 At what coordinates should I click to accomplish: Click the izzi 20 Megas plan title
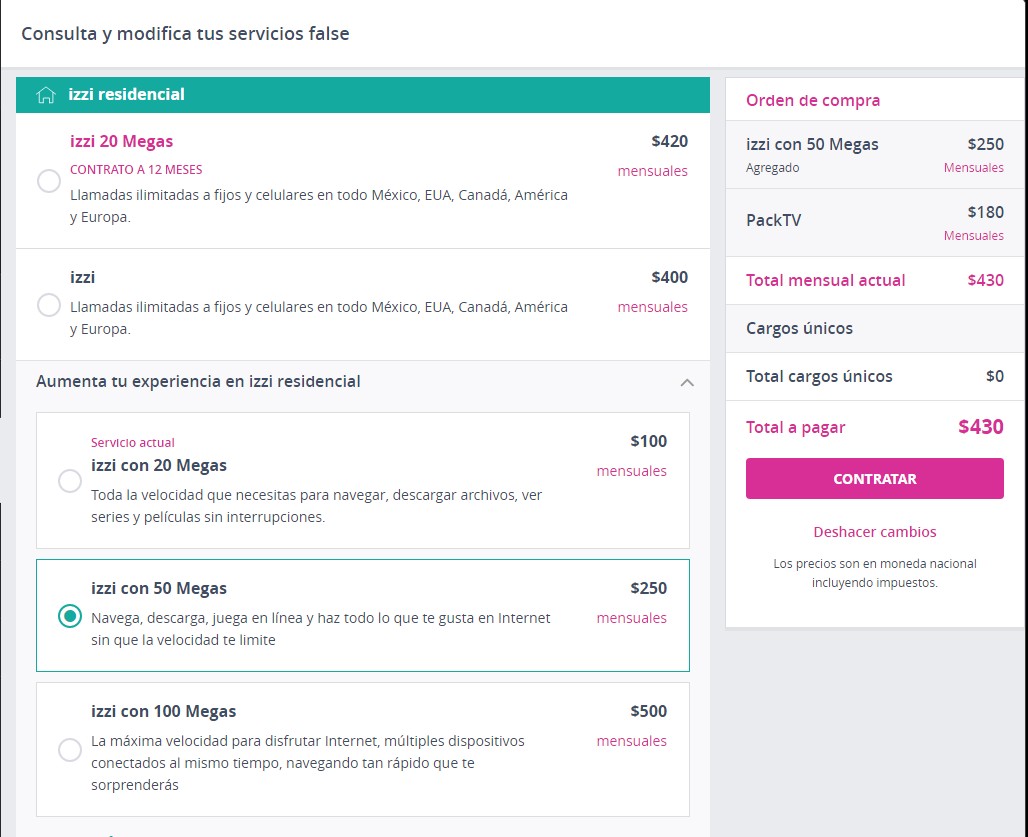pyautogui.click(x=121, y=142)
